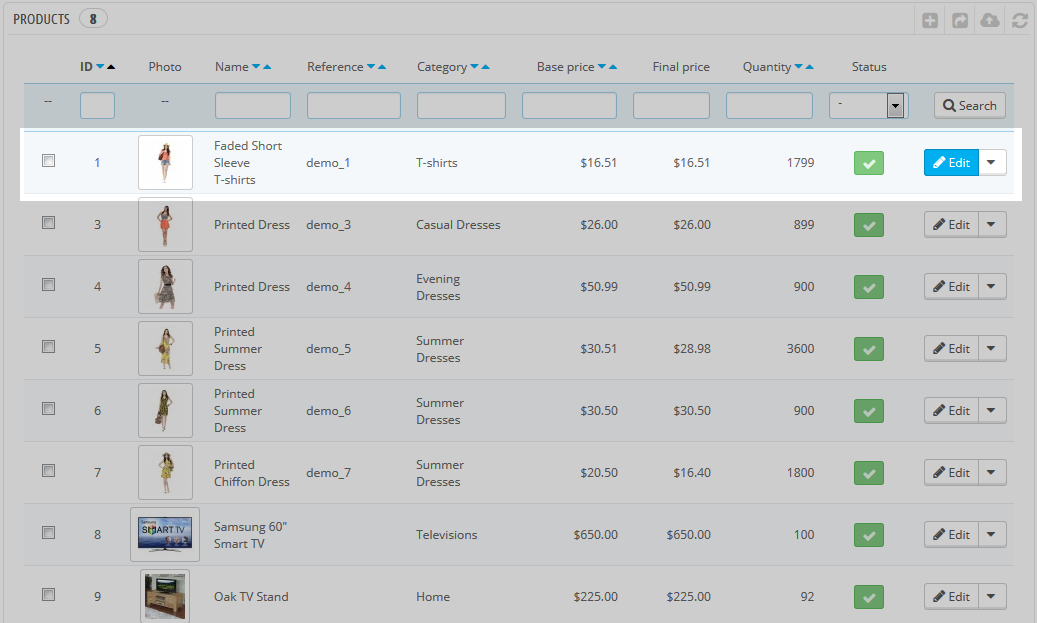The width and height of the screenshot is (1037, 623).
Task: Tick the checkbox for Printed Chiffon Dress
Action: [x=48, y=471]
